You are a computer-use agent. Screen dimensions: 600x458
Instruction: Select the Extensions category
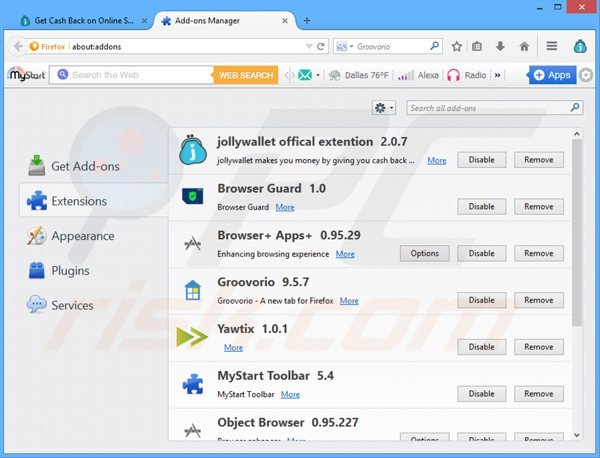(94, 200)
